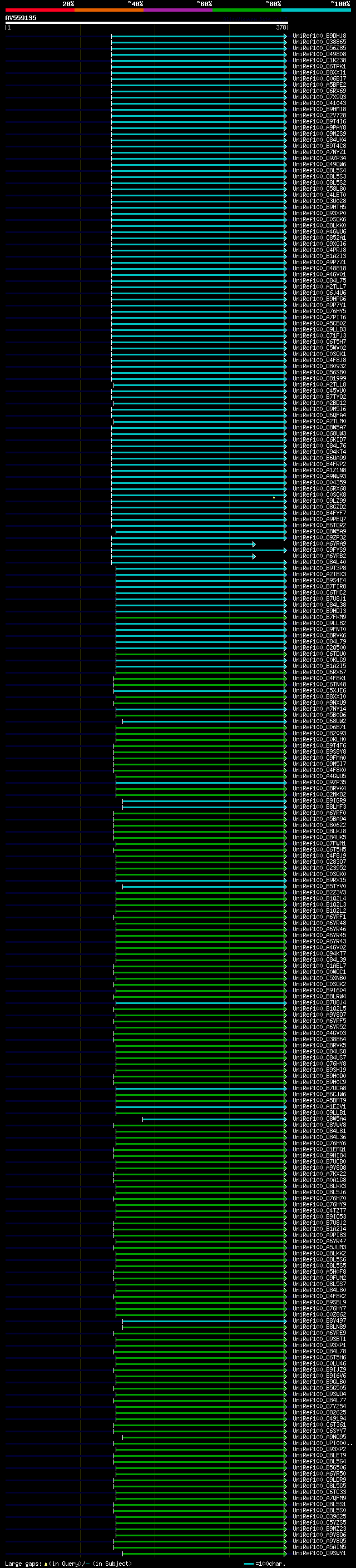Image resolution: width=356 pixels, height=1568 pixels.
Task: Select hit UniRef100_C0LU46
Action: pyautogui.click(x=319, y=1363)
